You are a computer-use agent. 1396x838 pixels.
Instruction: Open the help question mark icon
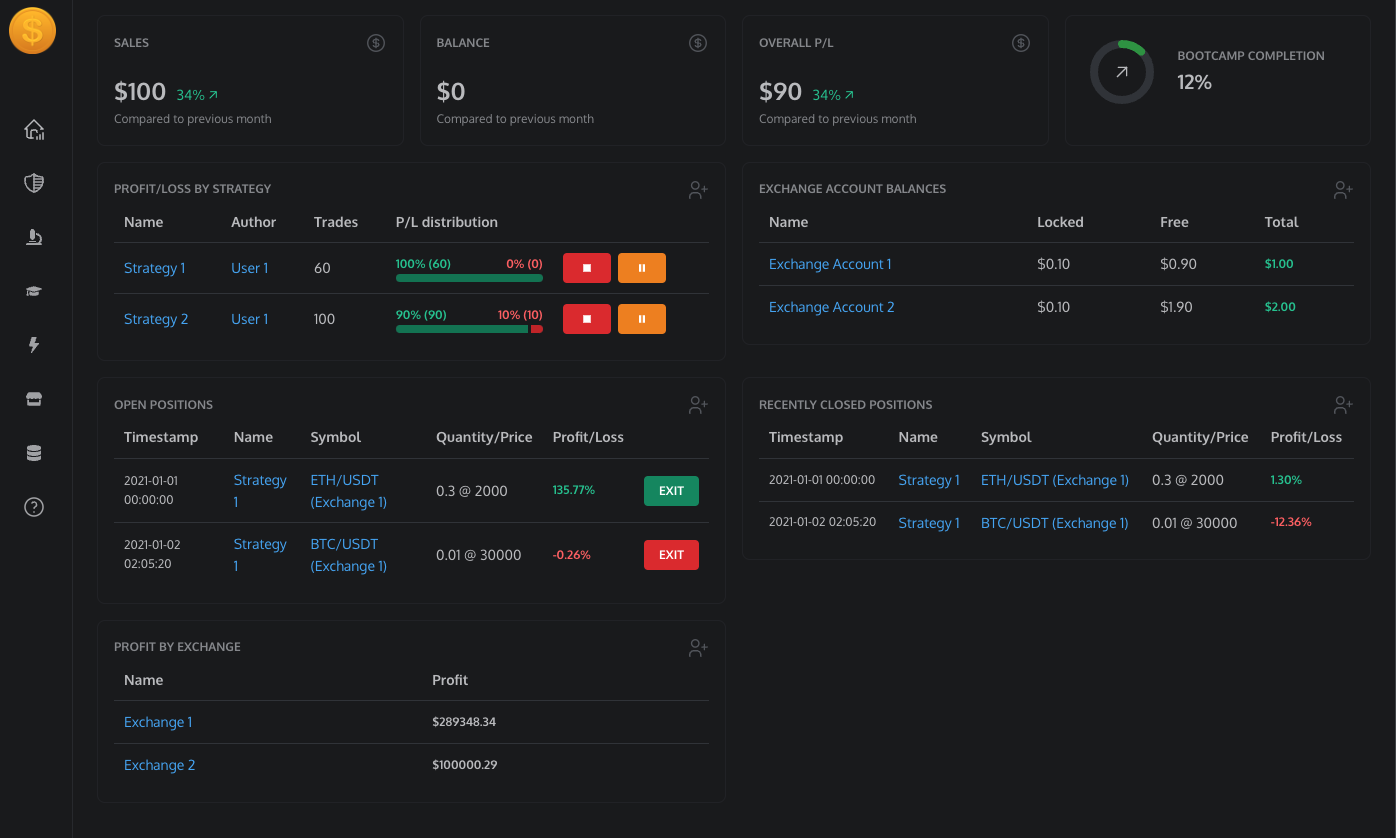pos(34,507)
